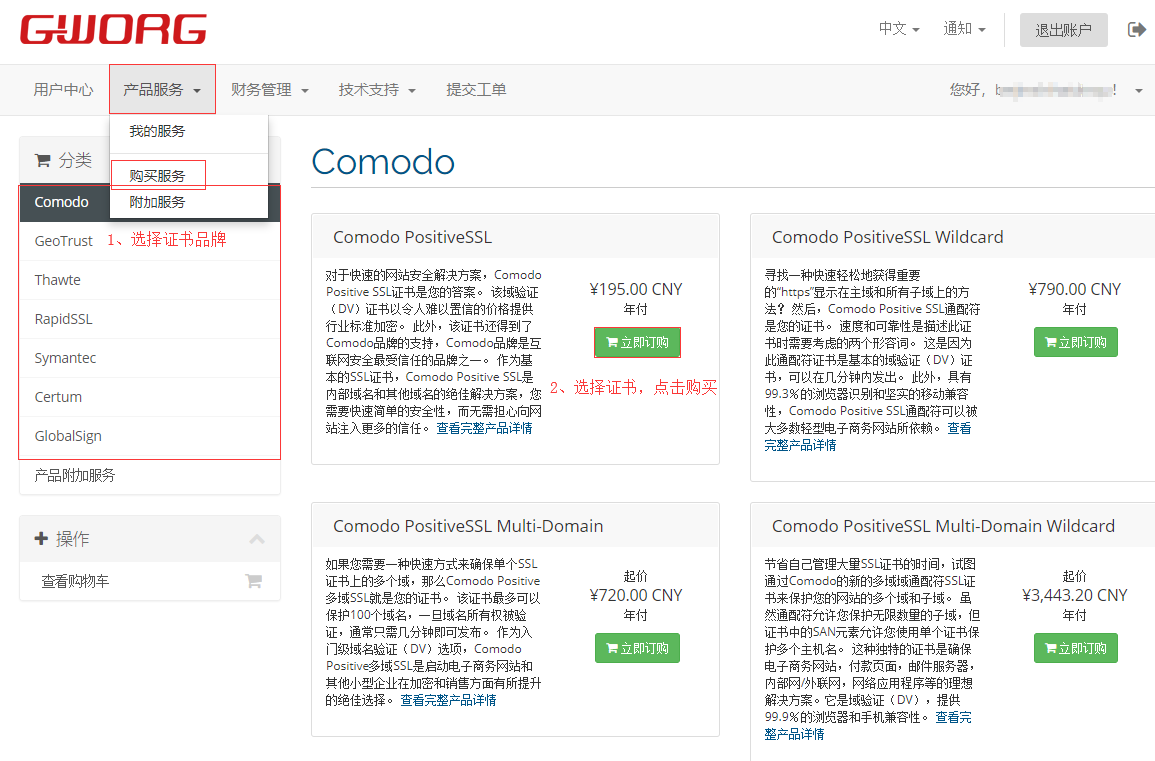Order PositiveSSL Multi-Domain ¥720.00 with 立即订购
Image resolution: width=1155 pixels, height=761 pixels.
[x=637, y=648]
